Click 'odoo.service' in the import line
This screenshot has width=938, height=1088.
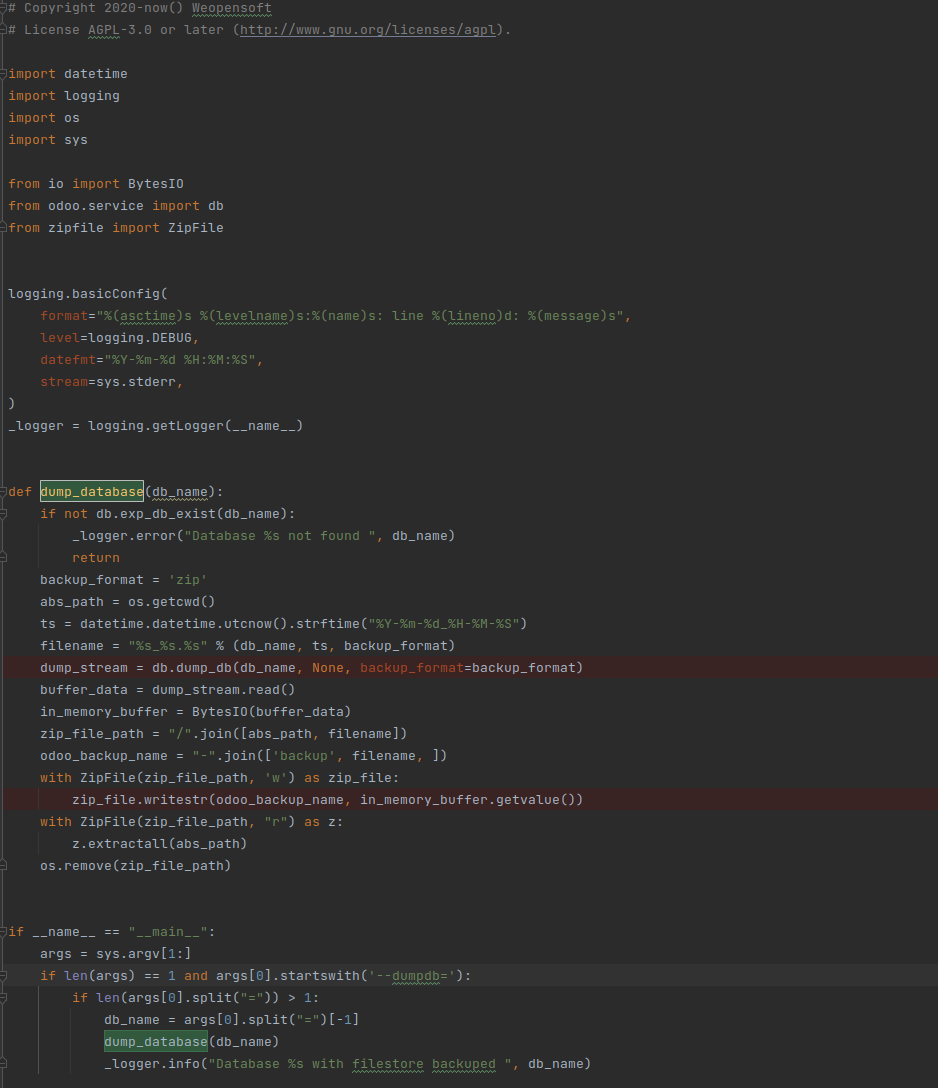[x=96, y=206]
